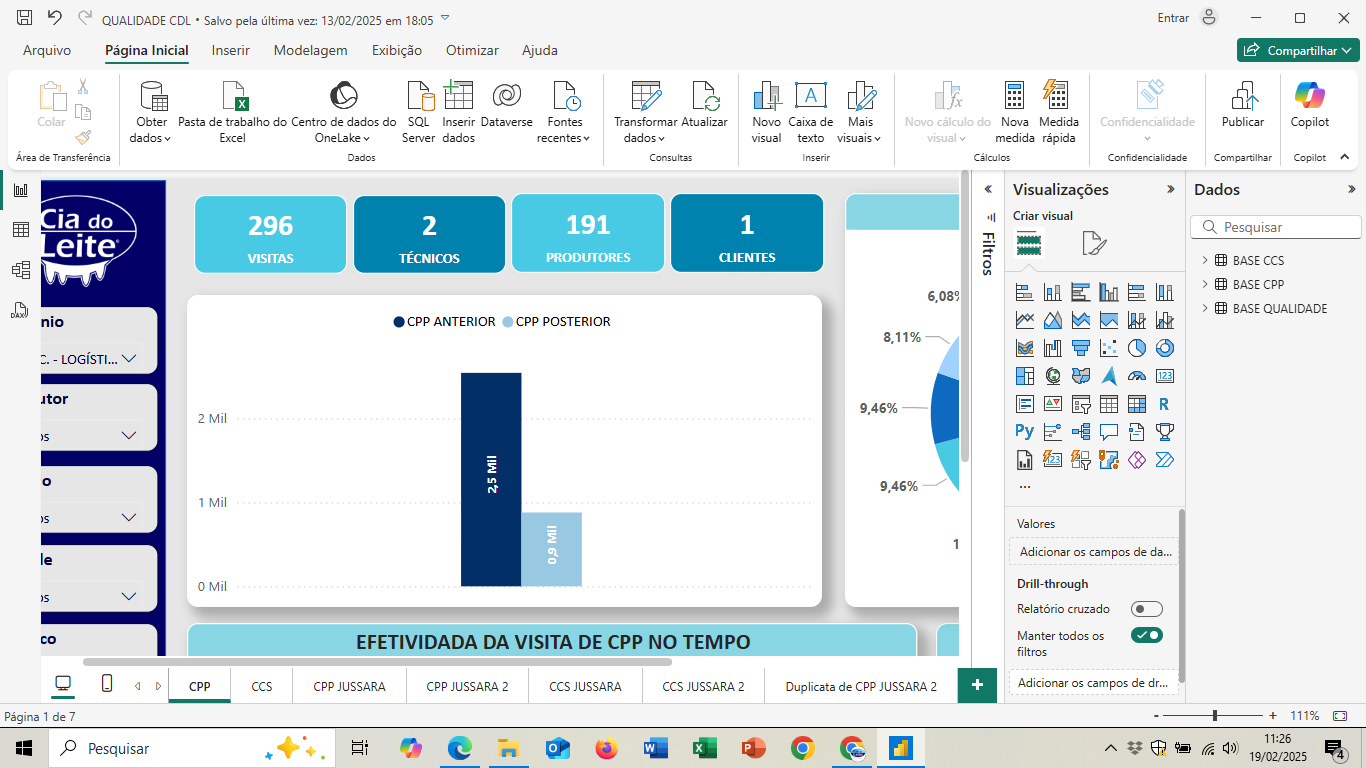This screenshot has height=768, width=1366.
Task: Switch to the CCS JUSSARA page
Action: pyautogui.click(x=585, y=686)
